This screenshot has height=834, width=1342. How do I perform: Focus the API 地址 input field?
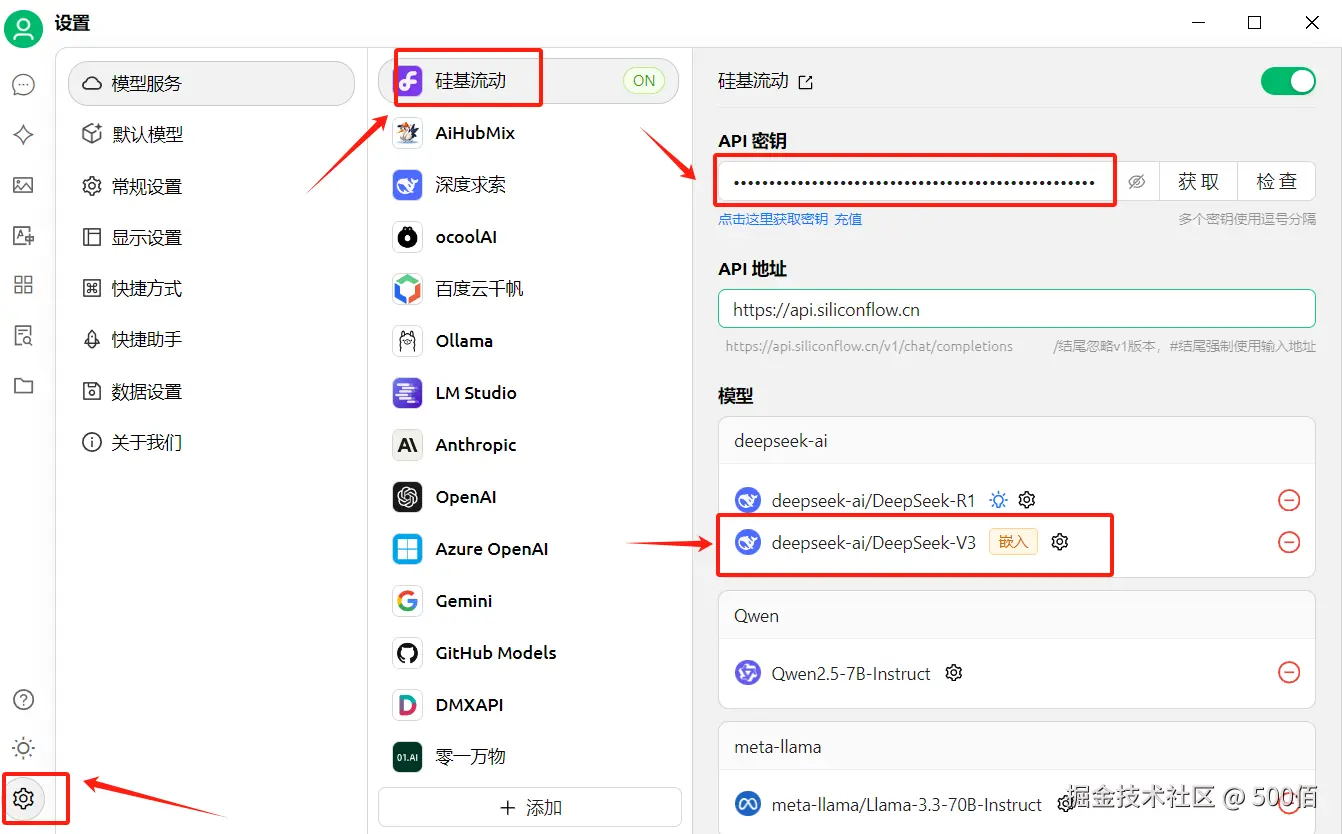1016,309
